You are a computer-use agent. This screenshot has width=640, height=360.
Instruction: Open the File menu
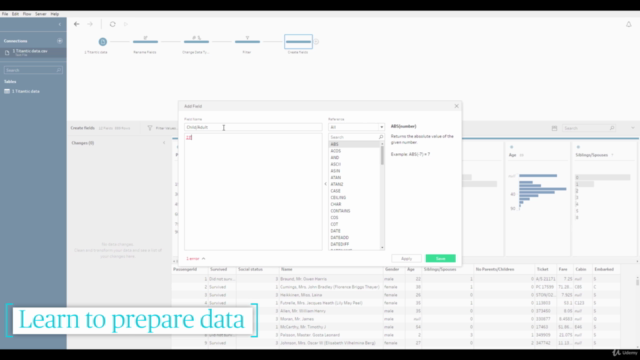tap(5, 14)
